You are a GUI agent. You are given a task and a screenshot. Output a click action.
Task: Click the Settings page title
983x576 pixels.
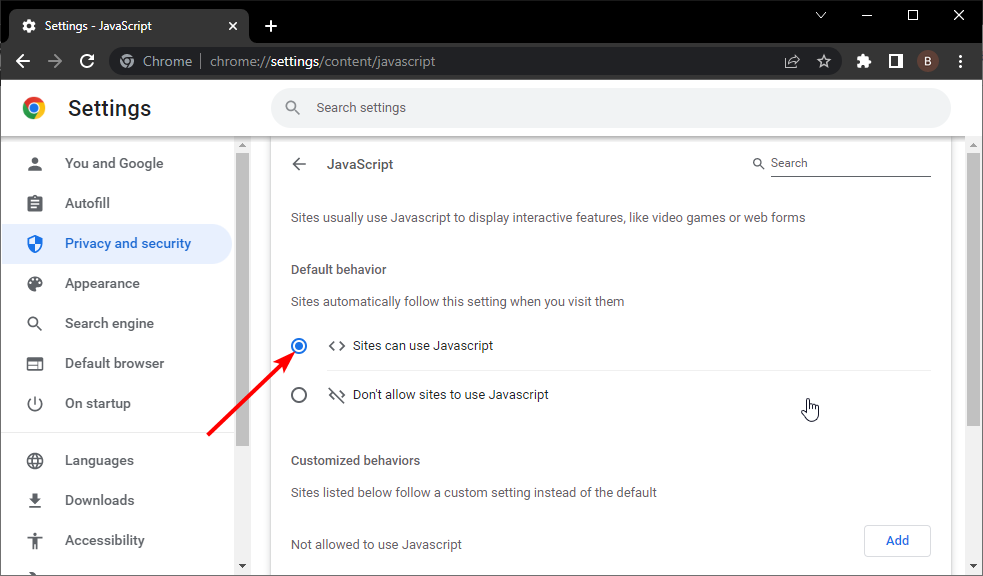click(110, 108)
